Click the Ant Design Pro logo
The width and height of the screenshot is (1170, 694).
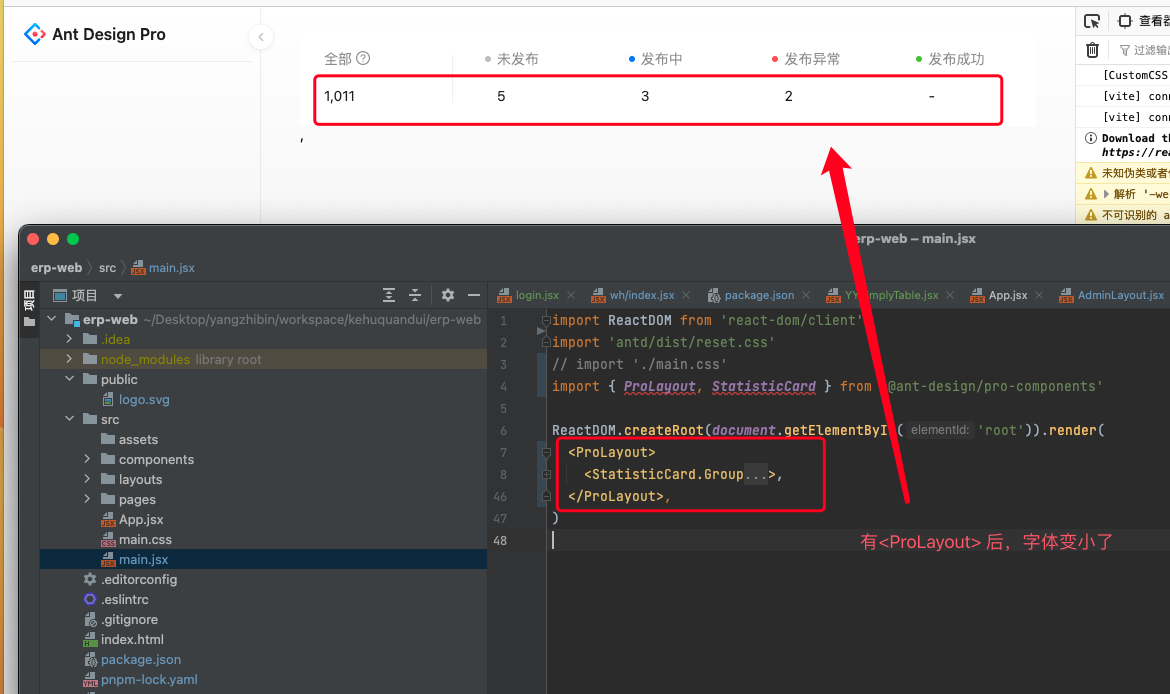coord(33,33)
